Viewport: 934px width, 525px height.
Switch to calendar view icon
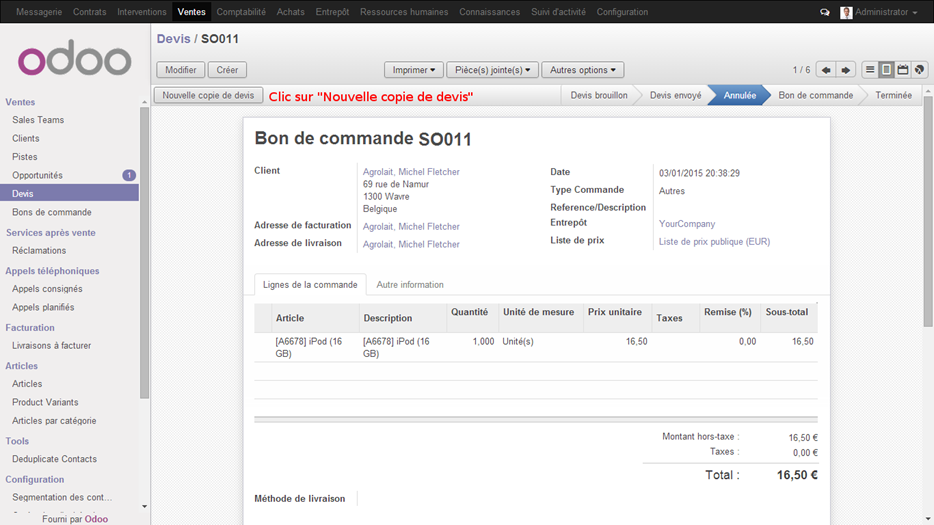tap(903, 70)
